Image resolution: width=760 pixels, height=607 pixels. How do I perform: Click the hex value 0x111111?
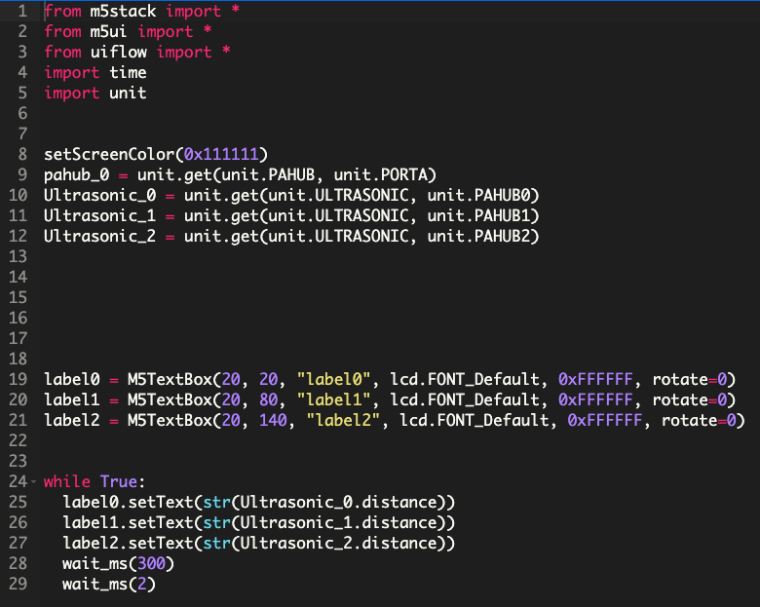click(x=221, y=154)
